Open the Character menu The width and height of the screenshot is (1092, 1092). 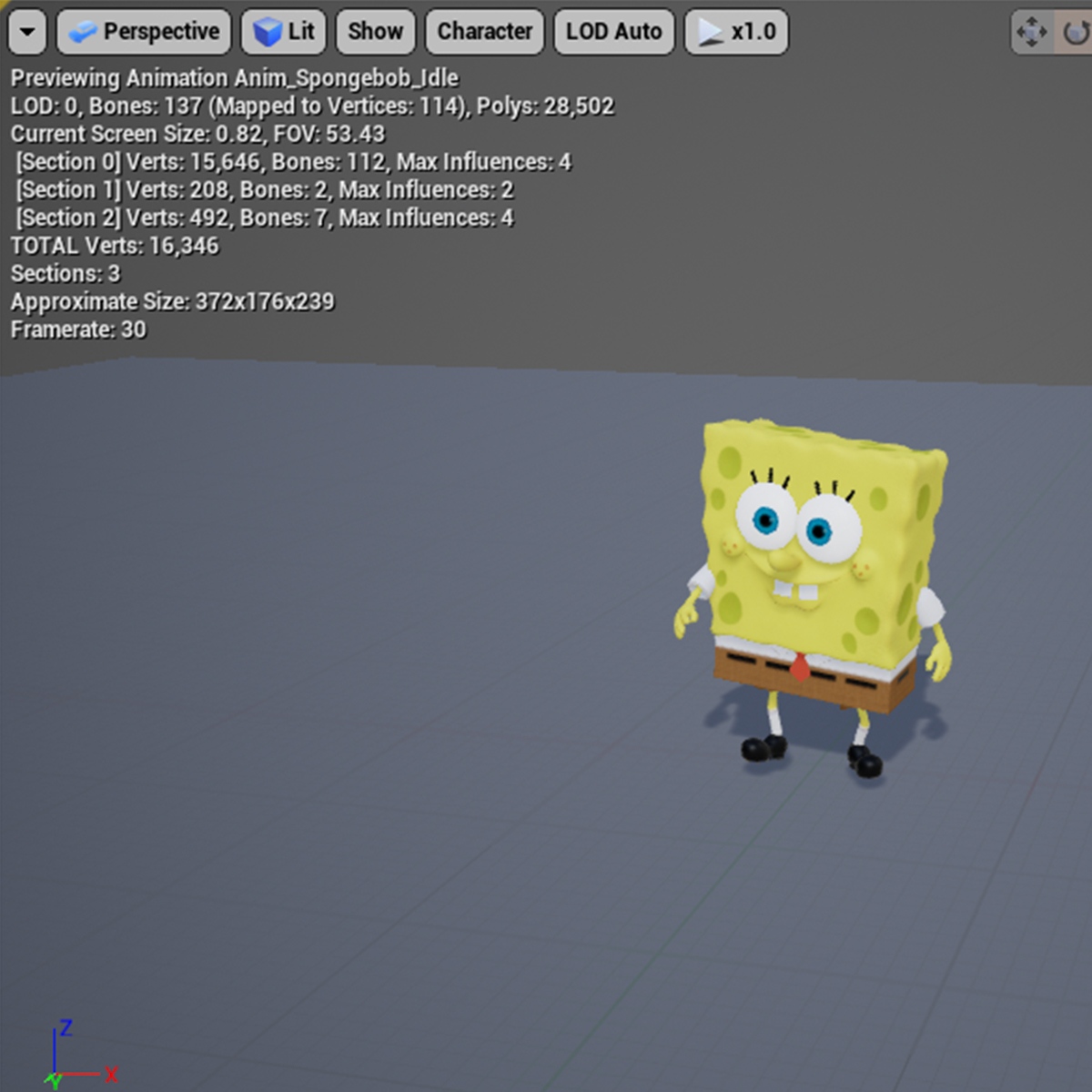[484, 32]
